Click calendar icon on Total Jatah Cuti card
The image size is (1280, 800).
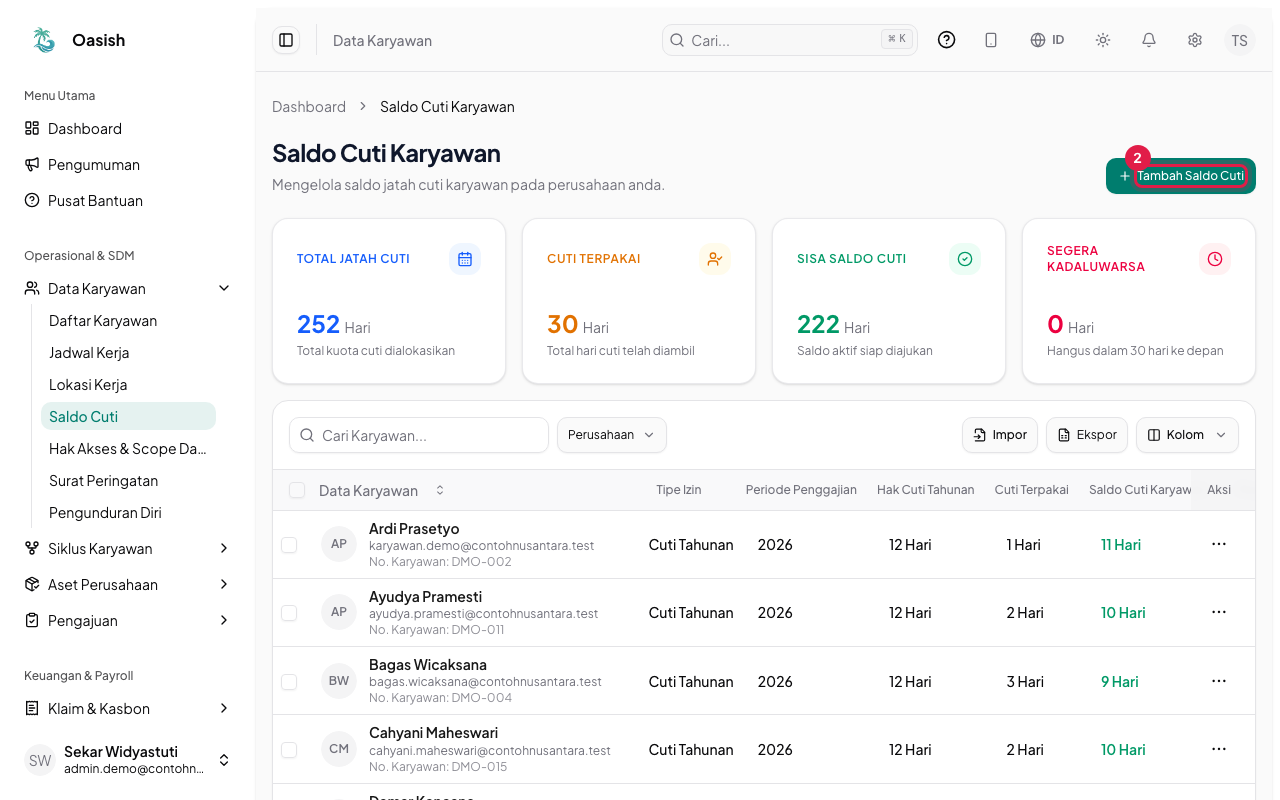[x=465, y=259]
